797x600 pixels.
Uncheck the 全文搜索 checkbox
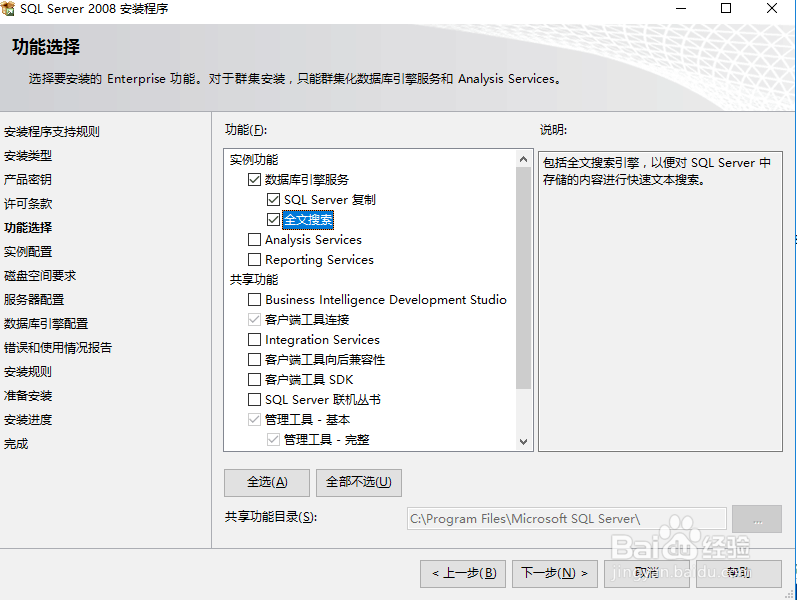[273, 220]
